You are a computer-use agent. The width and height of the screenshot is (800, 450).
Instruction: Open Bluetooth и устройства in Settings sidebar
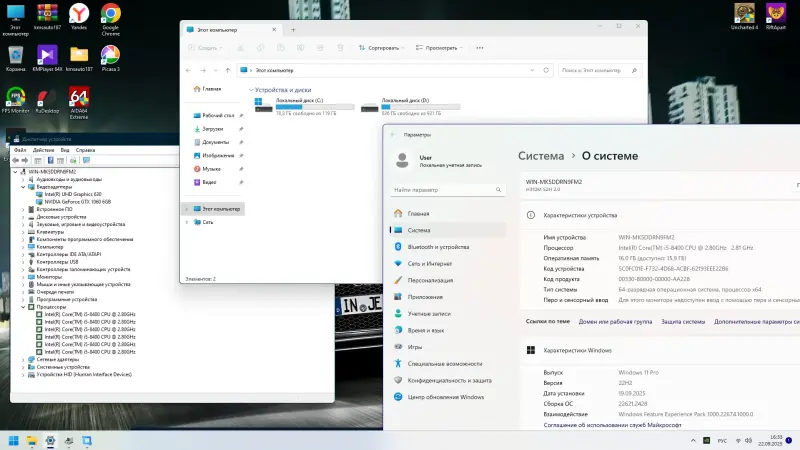coord(438,246)
